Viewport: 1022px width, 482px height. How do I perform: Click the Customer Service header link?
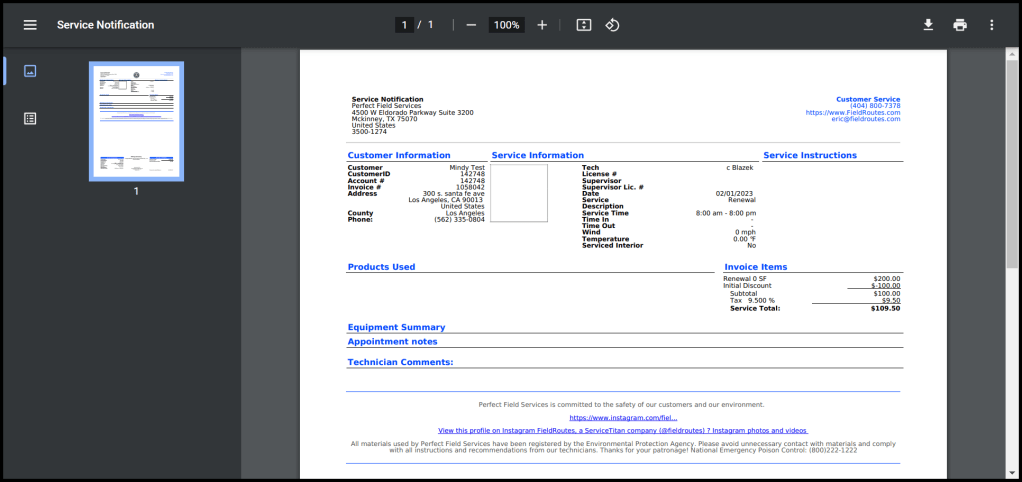[x=868, y=100]
